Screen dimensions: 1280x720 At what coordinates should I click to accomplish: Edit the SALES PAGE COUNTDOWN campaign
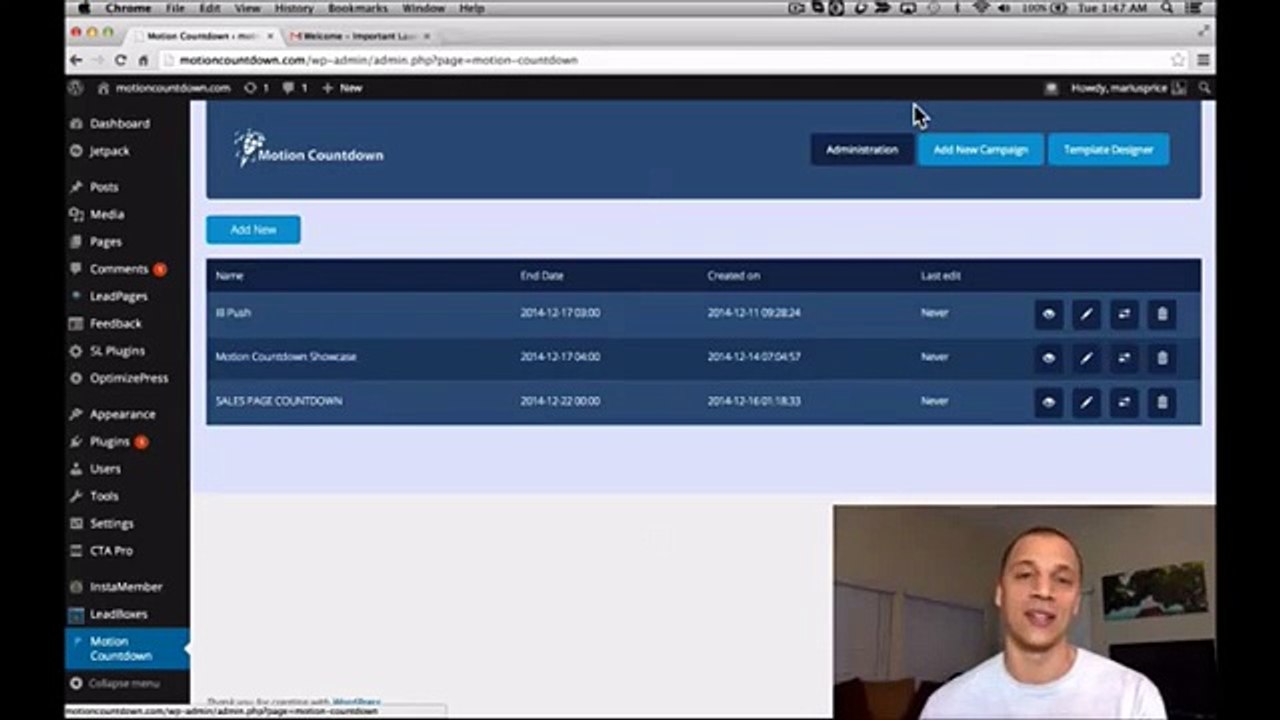coord(1086,402)
